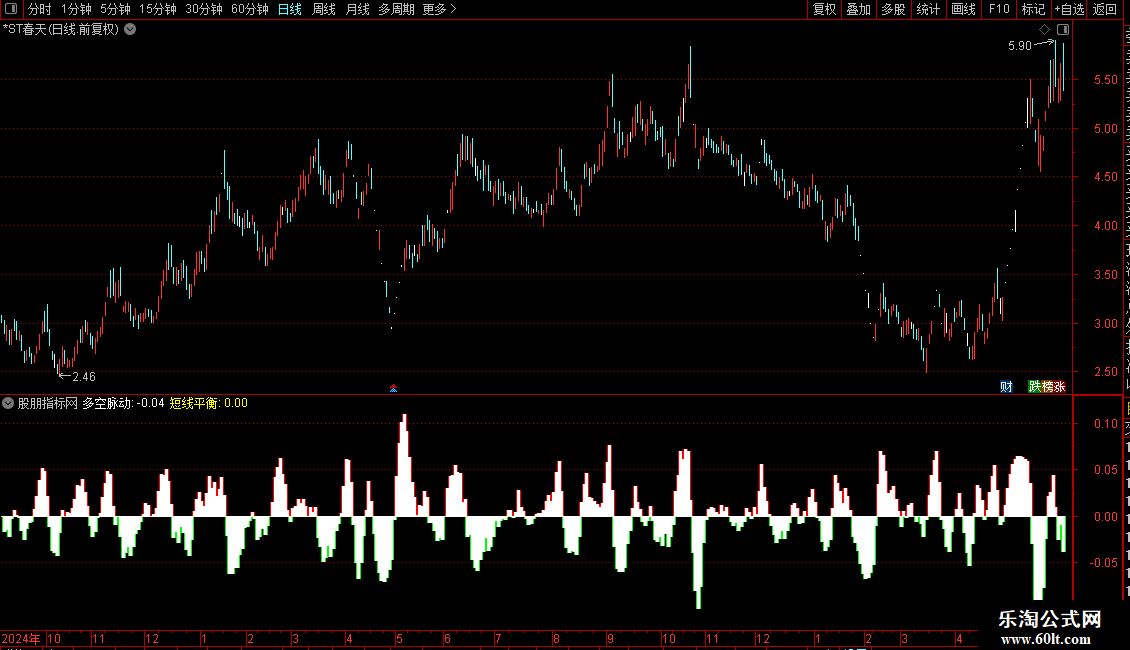Click the 2.46 low price label
The width and height of the screenshot is (1130, 650).
click(84, 377)
